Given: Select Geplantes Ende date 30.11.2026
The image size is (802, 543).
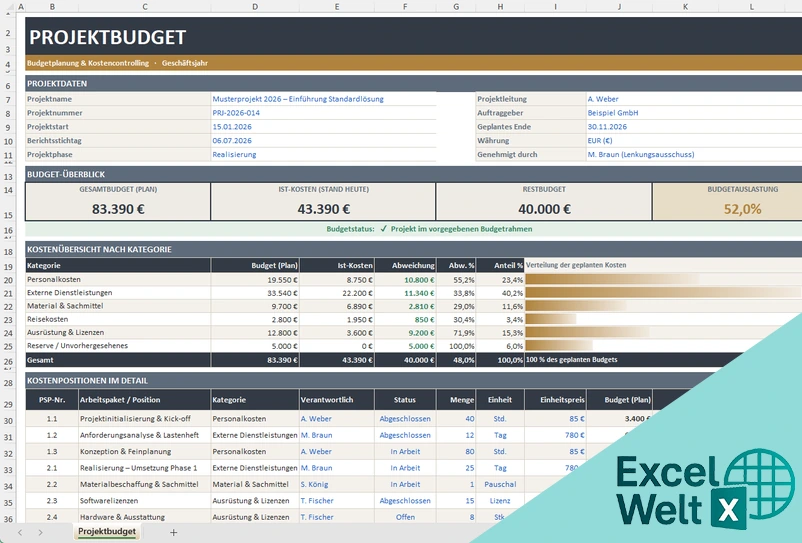Looking at the screenshot, I should [694, 127].
